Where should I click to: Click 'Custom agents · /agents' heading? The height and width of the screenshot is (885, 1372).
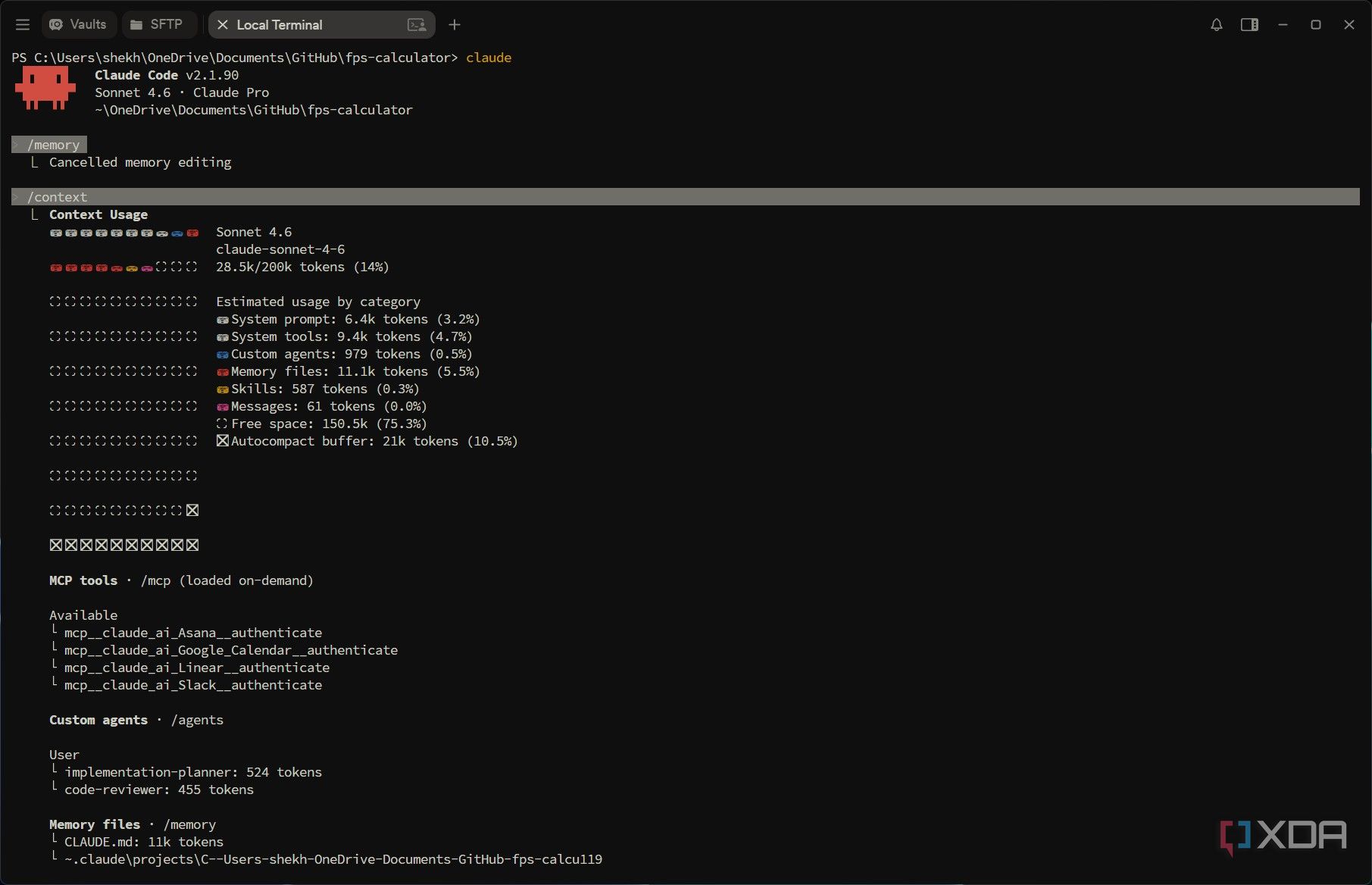136,720
